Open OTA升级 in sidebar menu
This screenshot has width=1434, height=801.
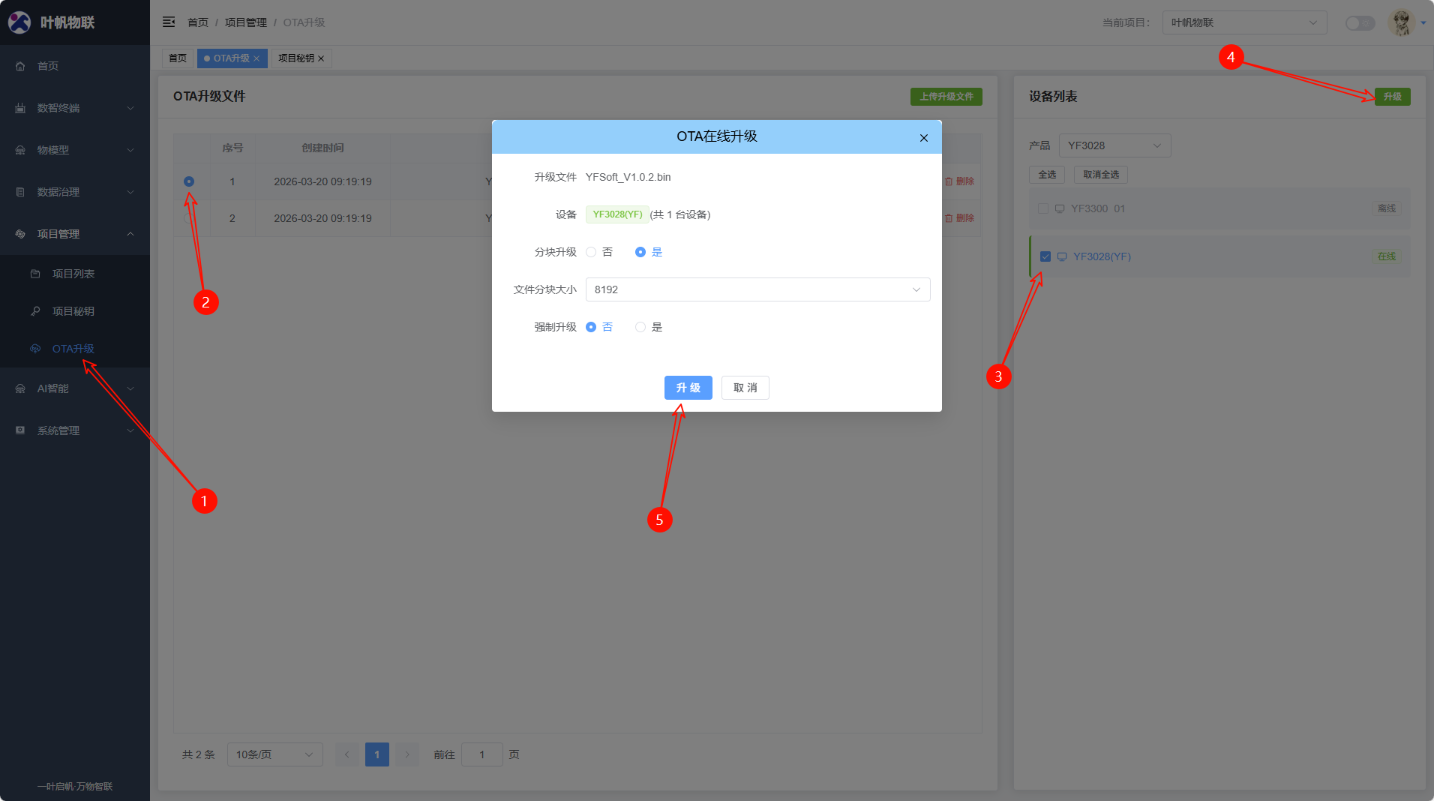(x=73, y=349)
